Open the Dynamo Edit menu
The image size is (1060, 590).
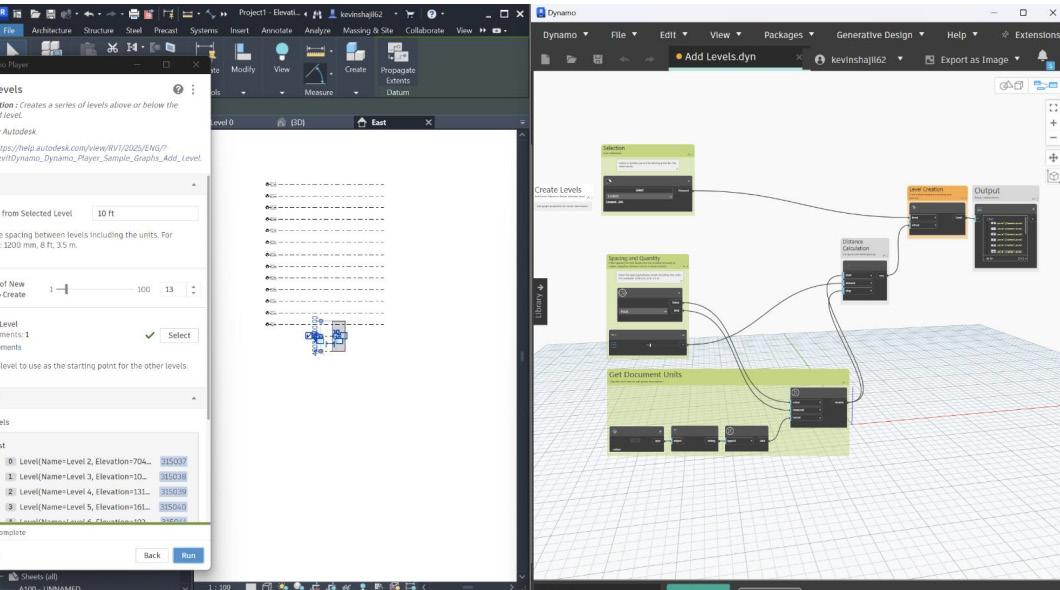point(673,34)
